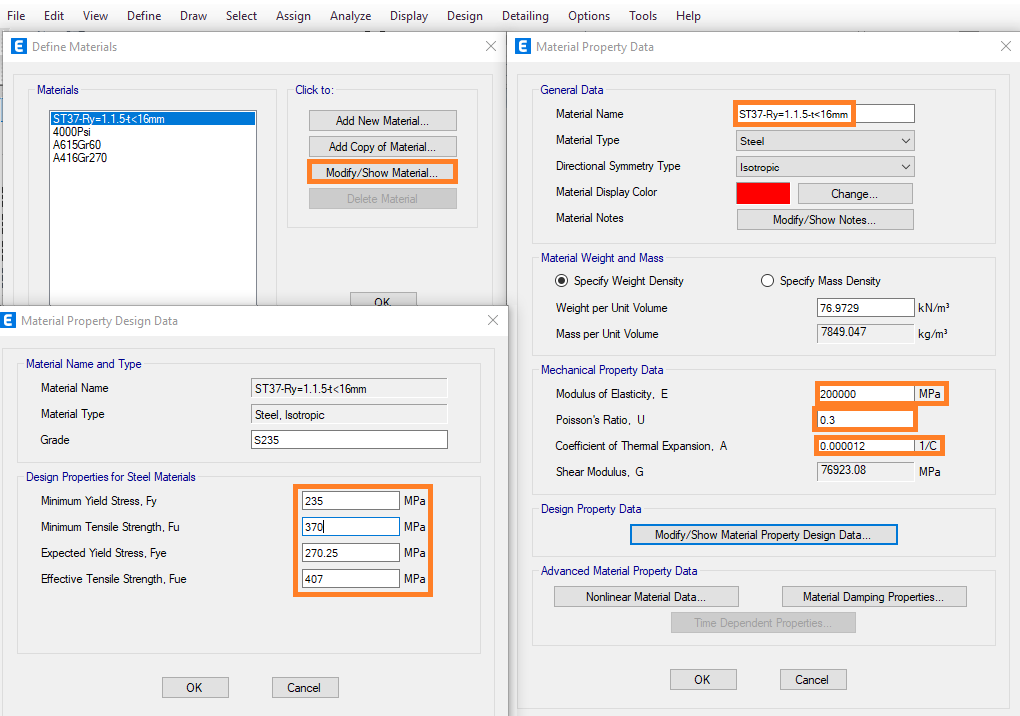Close the Define Materials dialog
The height and width of the screenshot is (716, 1020).
491,46
